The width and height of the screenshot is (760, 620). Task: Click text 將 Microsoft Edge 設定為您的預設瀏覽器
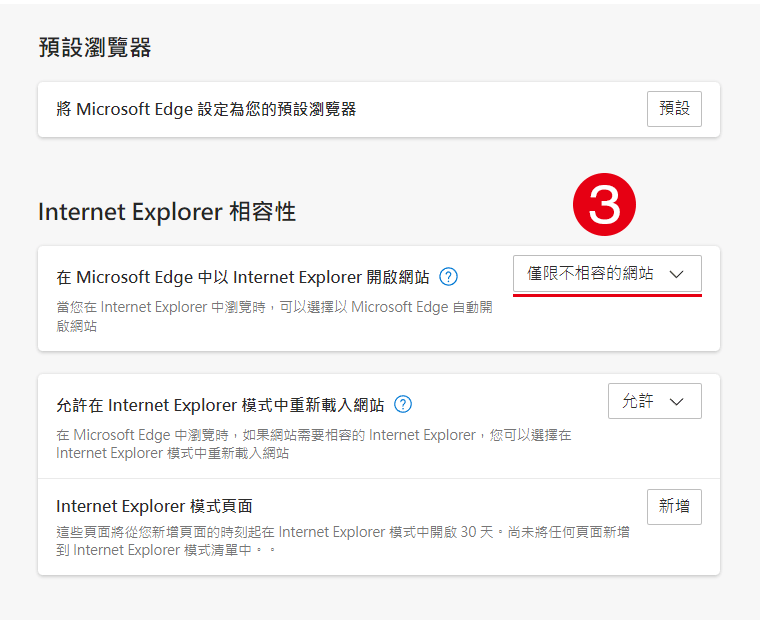(206, 109)
